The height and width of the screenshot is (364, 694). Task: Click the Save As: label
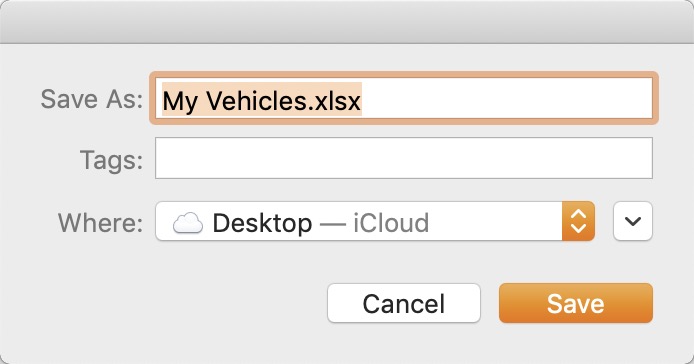click(x=92, y=99)
